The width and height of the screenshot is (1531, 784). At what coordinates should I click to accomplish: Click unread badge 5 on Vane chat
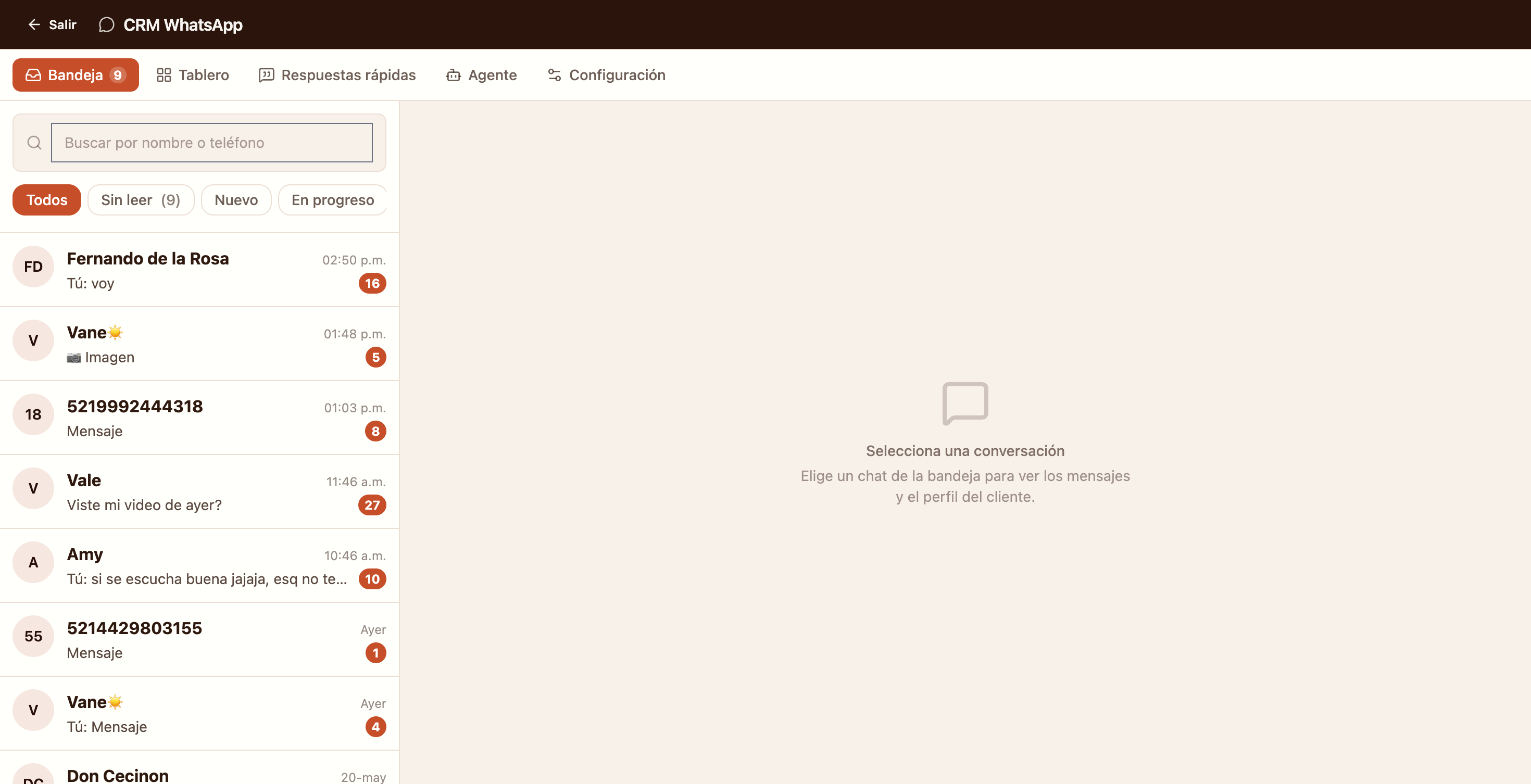tap(375, 358)
